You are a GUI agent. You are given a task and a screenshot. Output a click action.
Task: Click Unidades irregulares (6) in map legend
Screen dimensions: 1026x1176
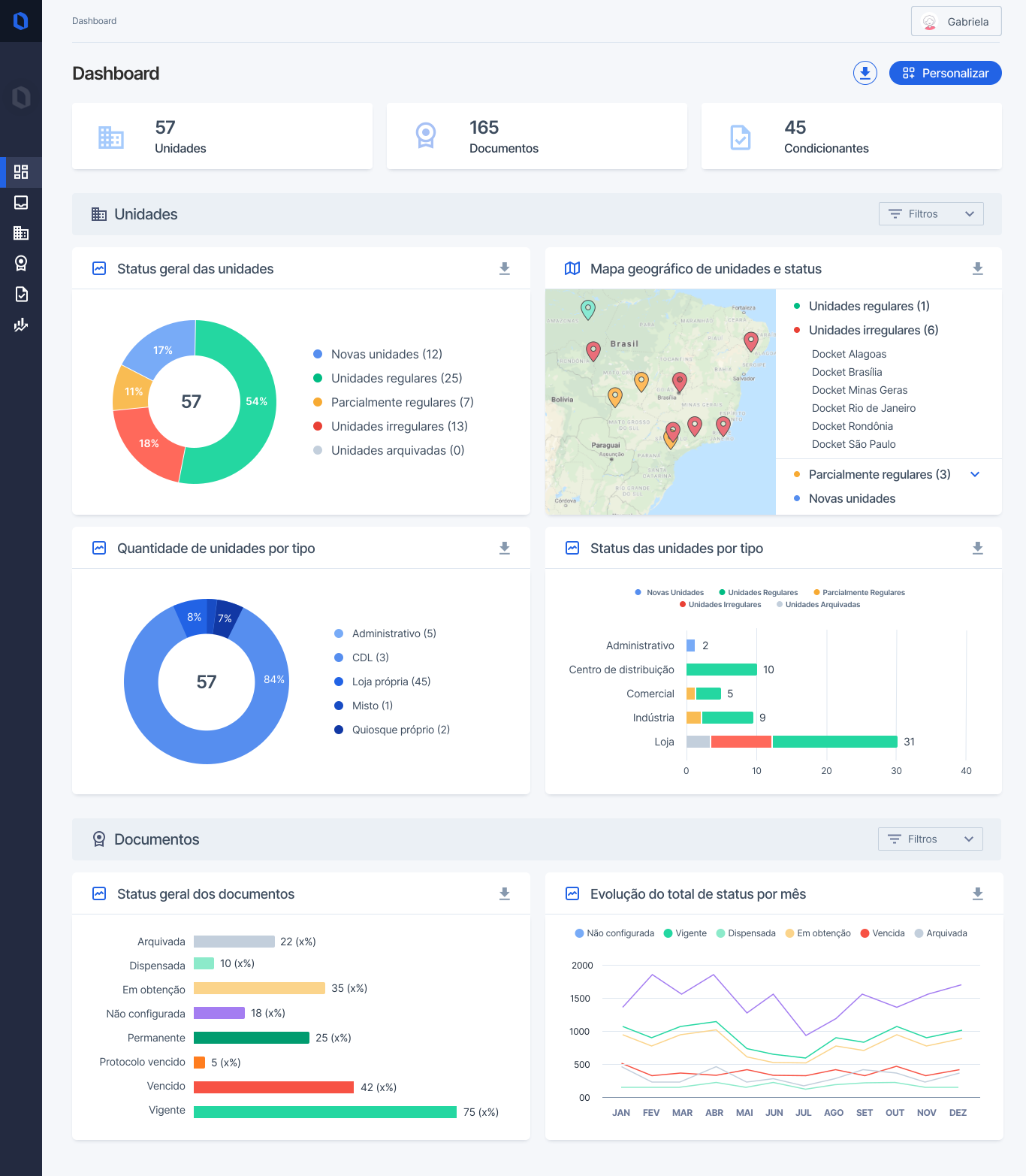(866, 330)
